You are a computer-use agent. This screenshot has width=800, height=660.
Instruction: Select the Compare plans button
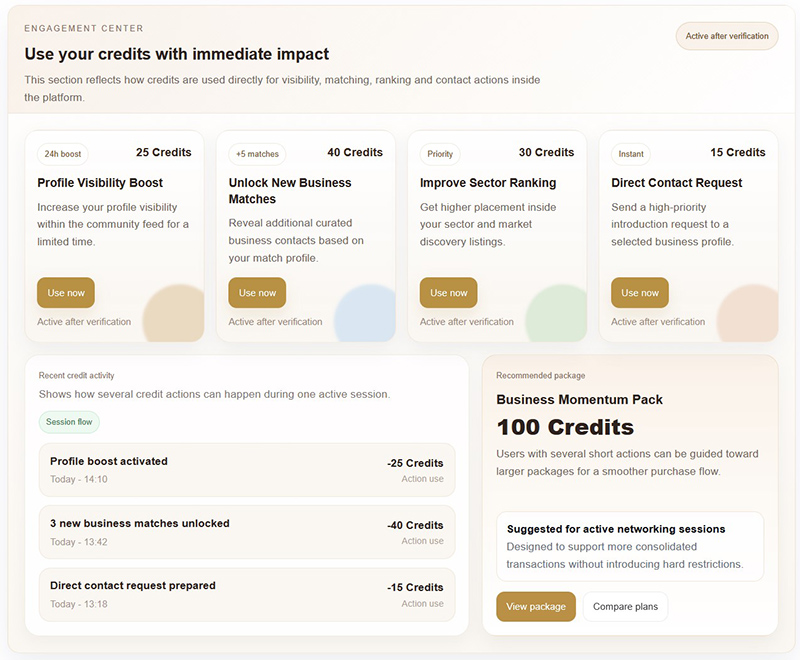(x=626, y=606)
